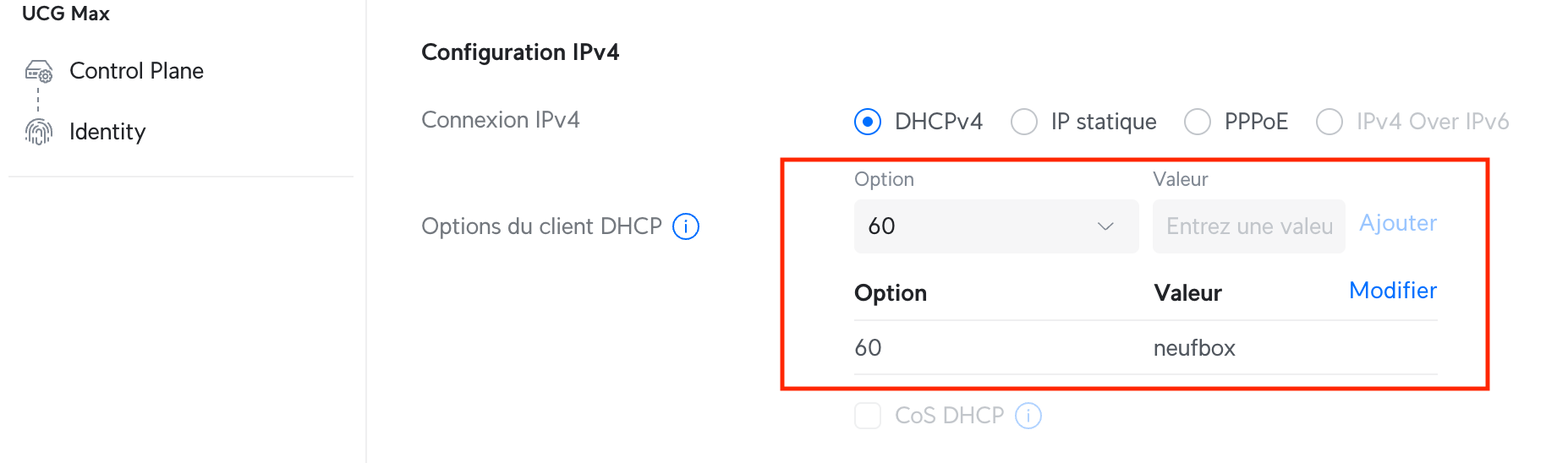Select IPv4 Over IPv6 radio button
This screenshot has width=1568, height=463.
click(x=1330, y=122)
